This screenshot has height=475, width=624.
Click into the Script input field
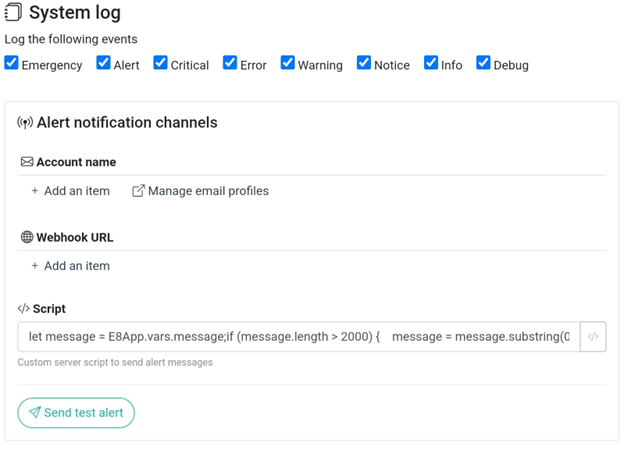298,337
